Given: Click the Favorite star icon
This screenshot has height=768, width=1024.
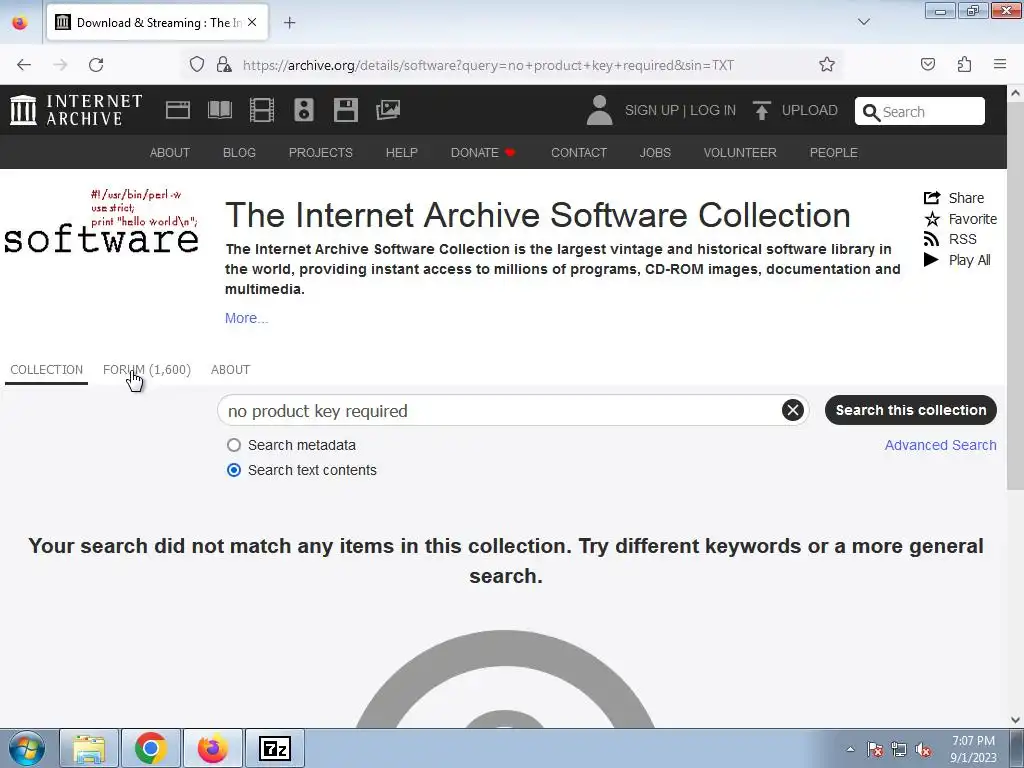Looking at the screenshot, I should (x=932, y=219).
